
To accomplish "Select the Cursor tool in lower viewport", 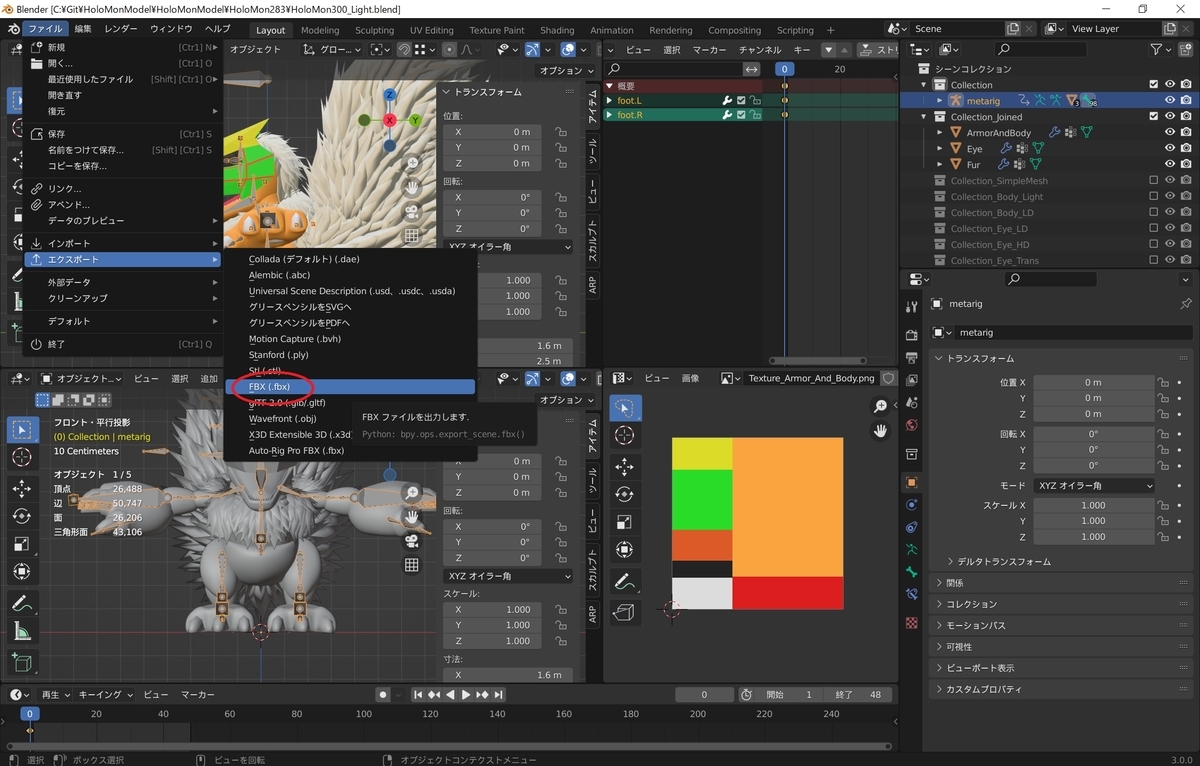I will click(x=22, y=457).
